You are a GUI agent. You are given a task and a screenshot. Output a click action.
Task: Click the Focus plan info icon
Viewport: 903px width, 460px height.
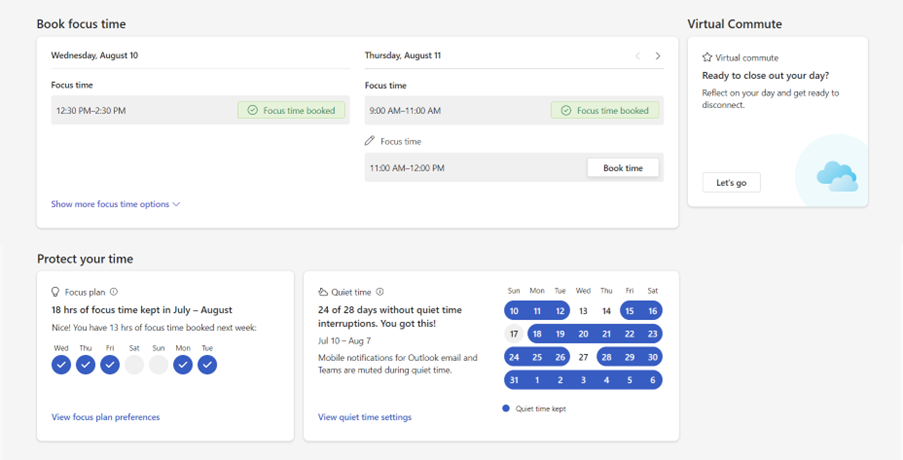pyautogui.click(x=114, y=292)
